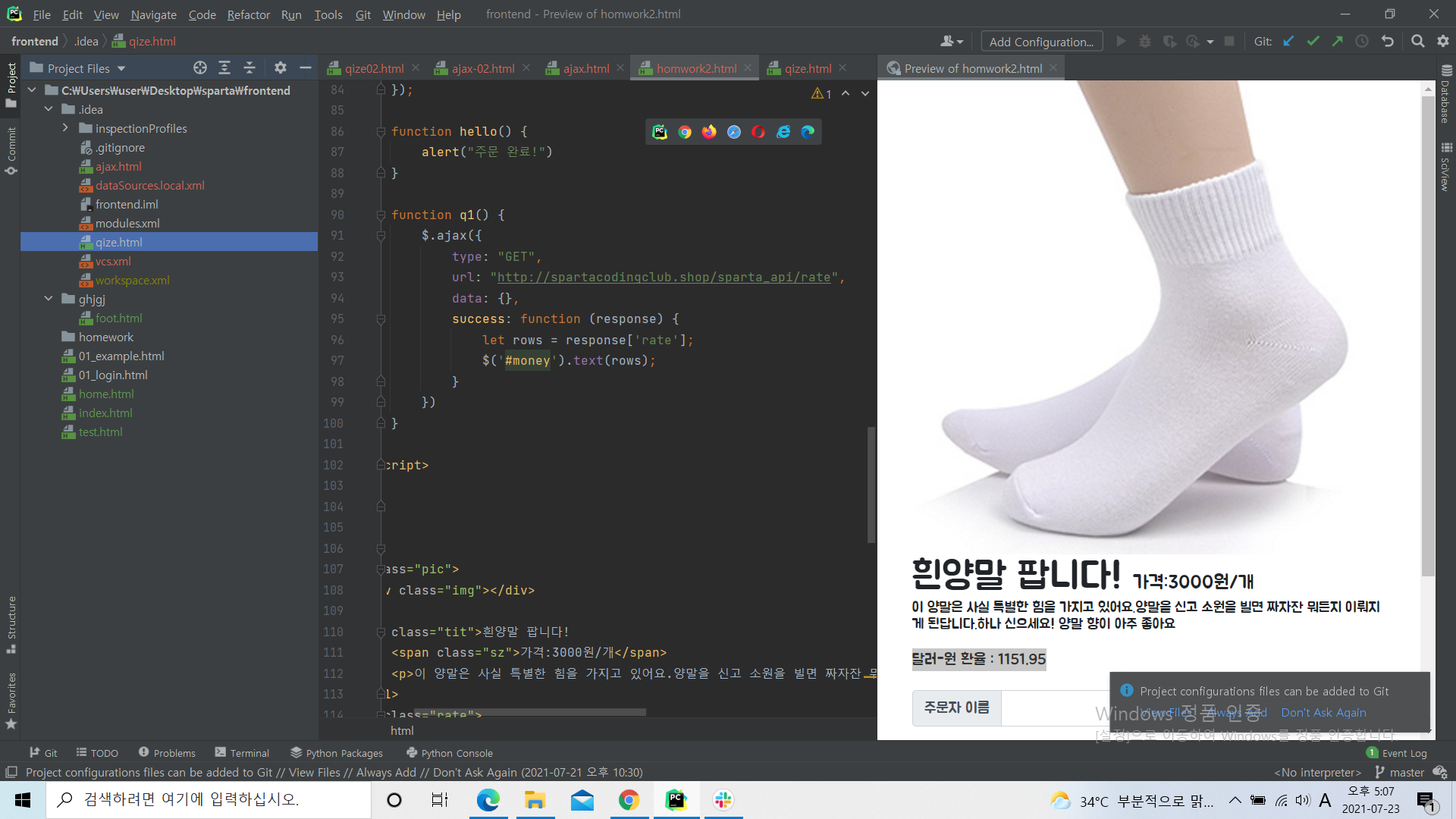Toggle Database tool window on right edge
Image resolution: width=1456 pixels, height=819 pixels.
pyautogui.click(x=1445, y=95)
